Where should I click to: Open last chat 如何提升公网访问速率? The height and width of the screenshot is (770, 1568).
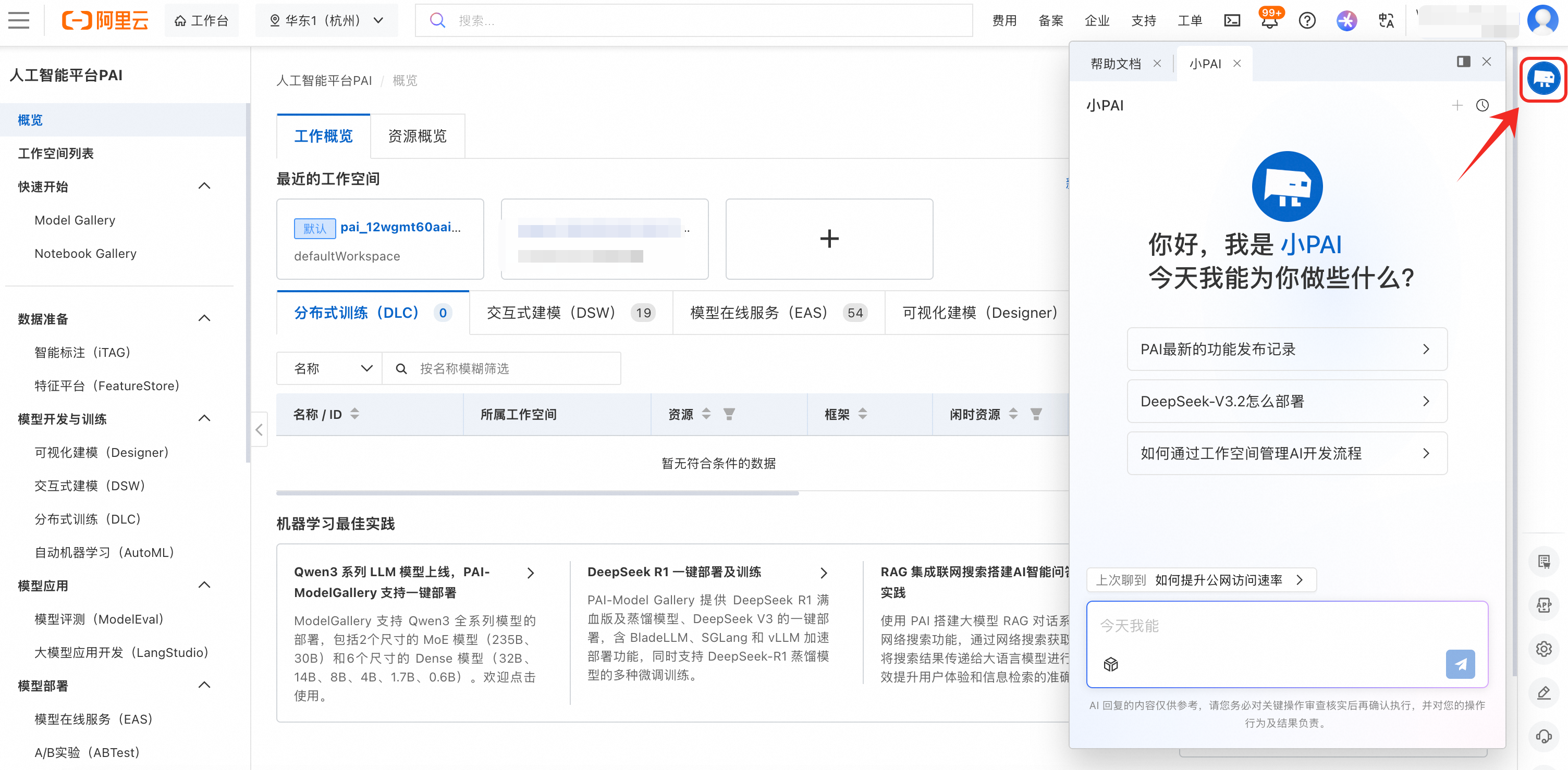pos(1201,580)
